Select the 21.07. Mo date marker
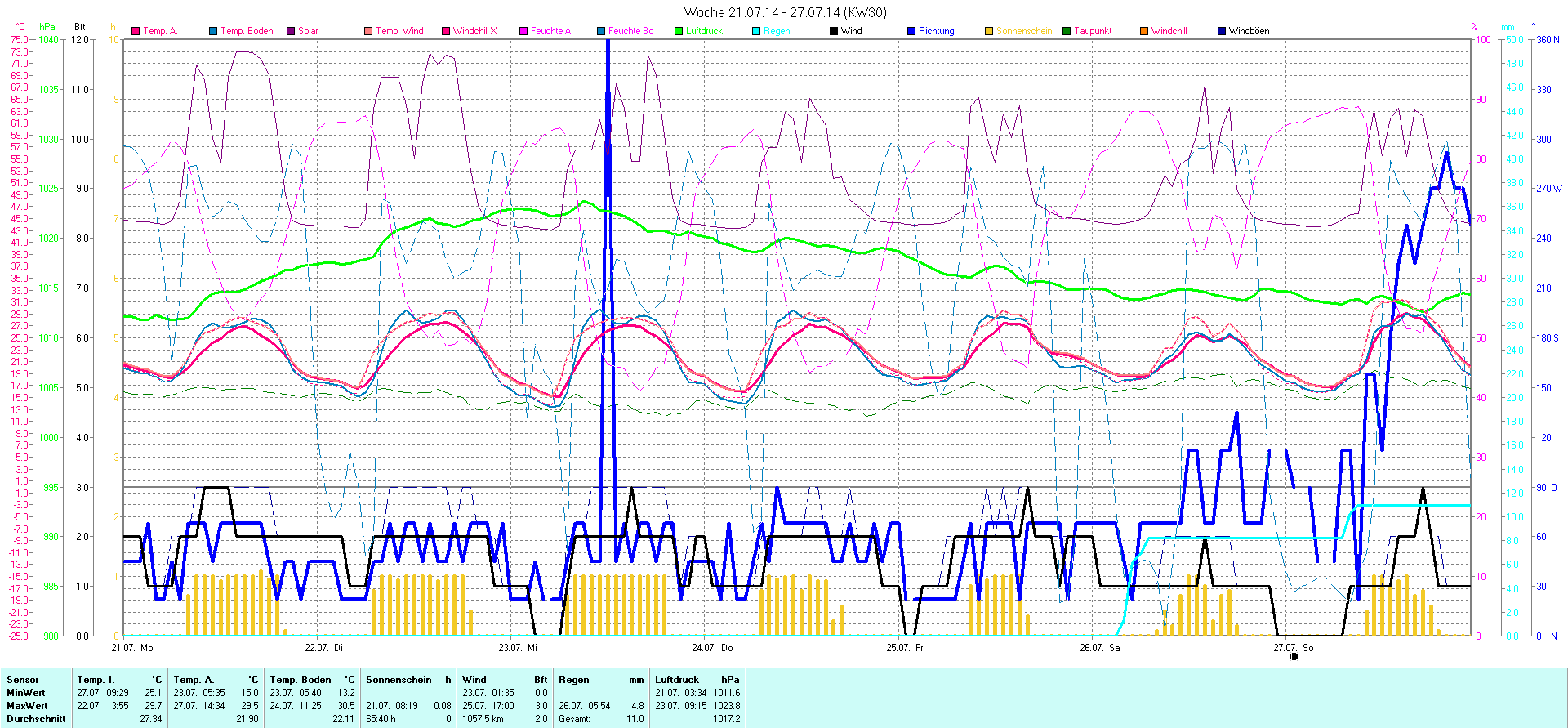The image size is (1568, 728). click(x=132, y=648)
